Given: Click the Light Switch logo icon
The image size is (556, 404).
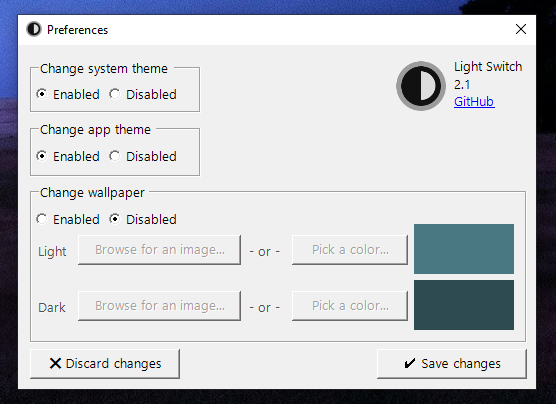Looking at the screenshot, I should click(x=421, y=86).
